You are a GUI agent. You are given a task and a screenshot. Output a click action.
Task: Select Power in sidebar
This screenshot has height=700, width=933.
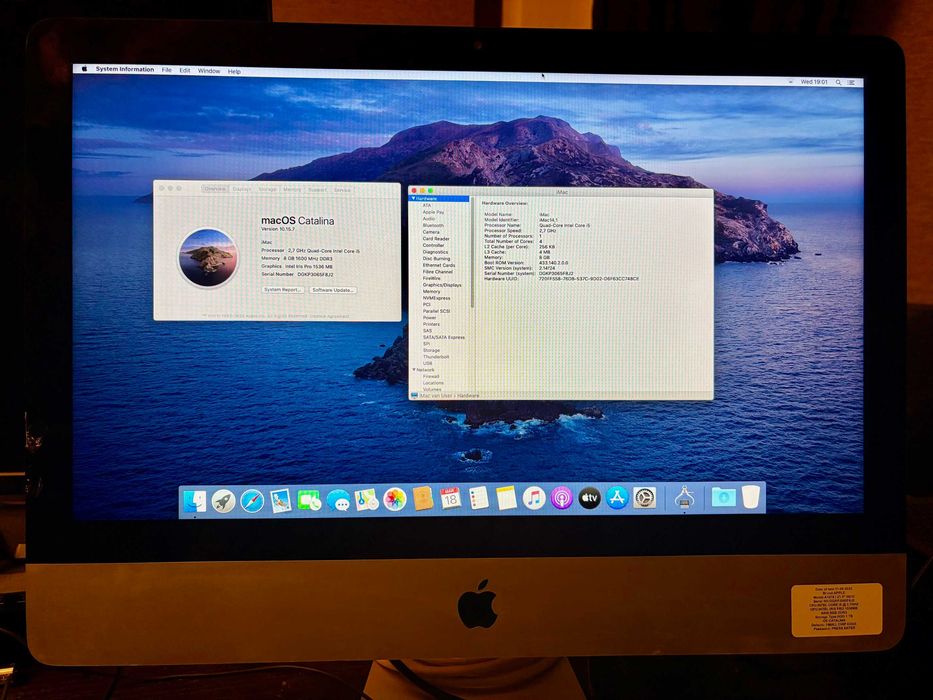(x=430, y=318)
